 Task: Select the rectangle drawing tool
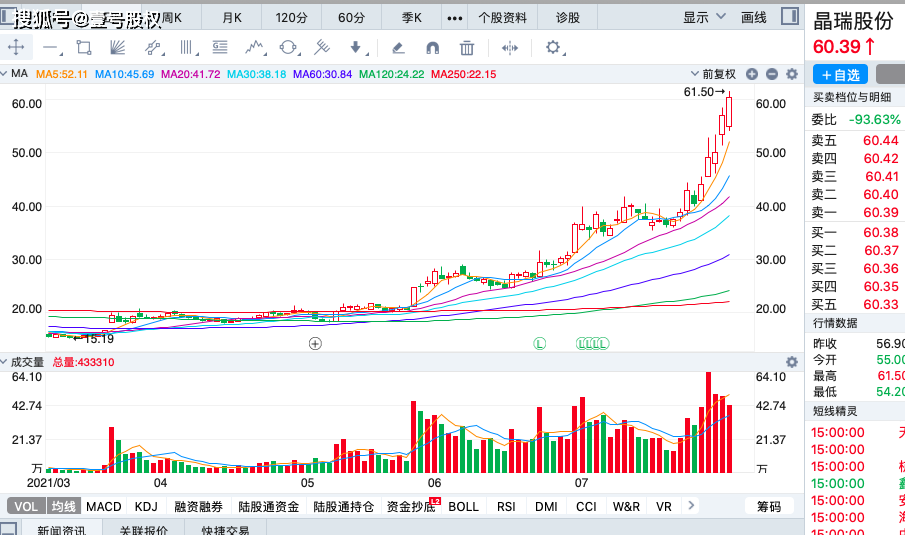pyautogui.click(x=84, y=47)
